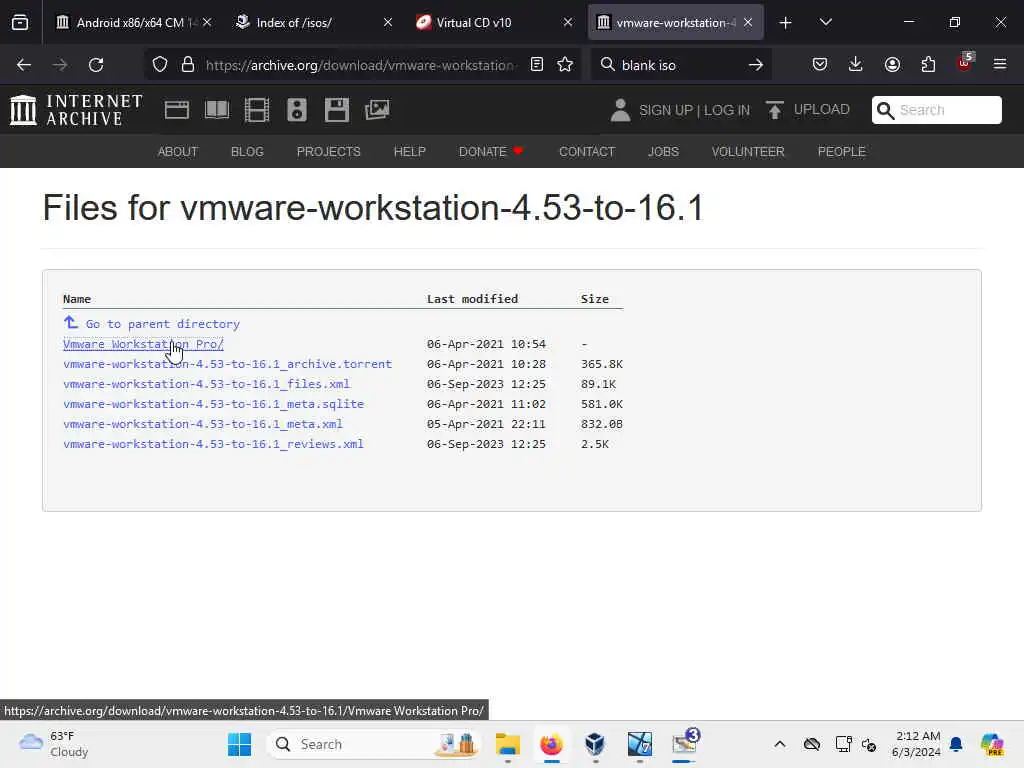
Task: List all tabs dropdown
Action: tap(825, 22)
